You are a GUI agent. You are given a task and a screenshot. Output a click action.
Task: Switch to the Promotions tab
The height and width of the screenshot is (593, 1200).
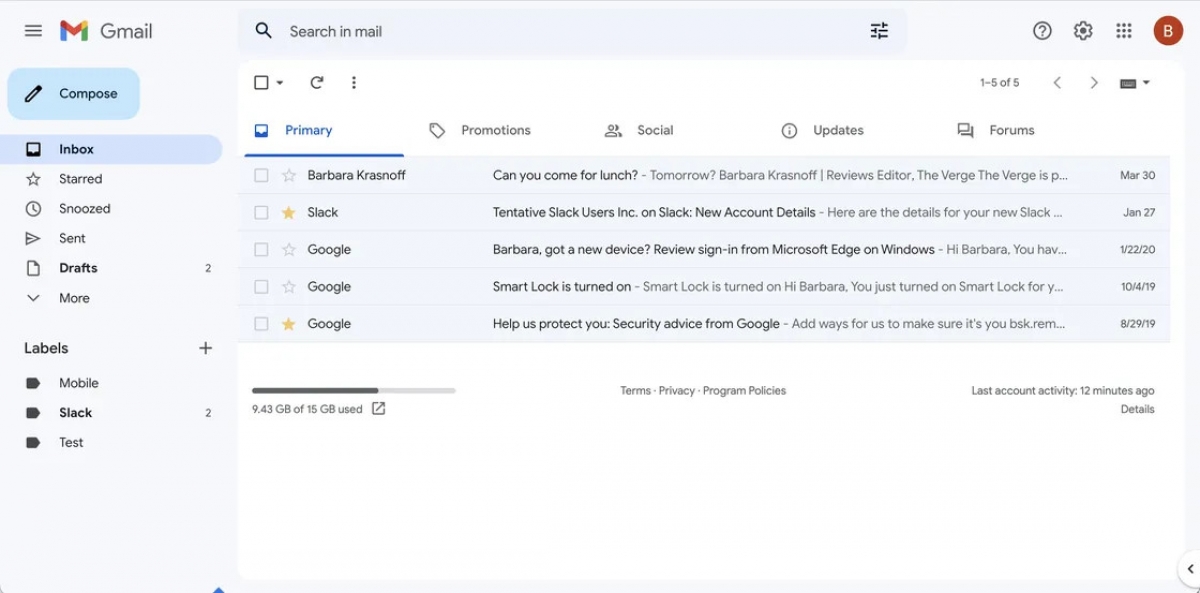click(496, 131)
